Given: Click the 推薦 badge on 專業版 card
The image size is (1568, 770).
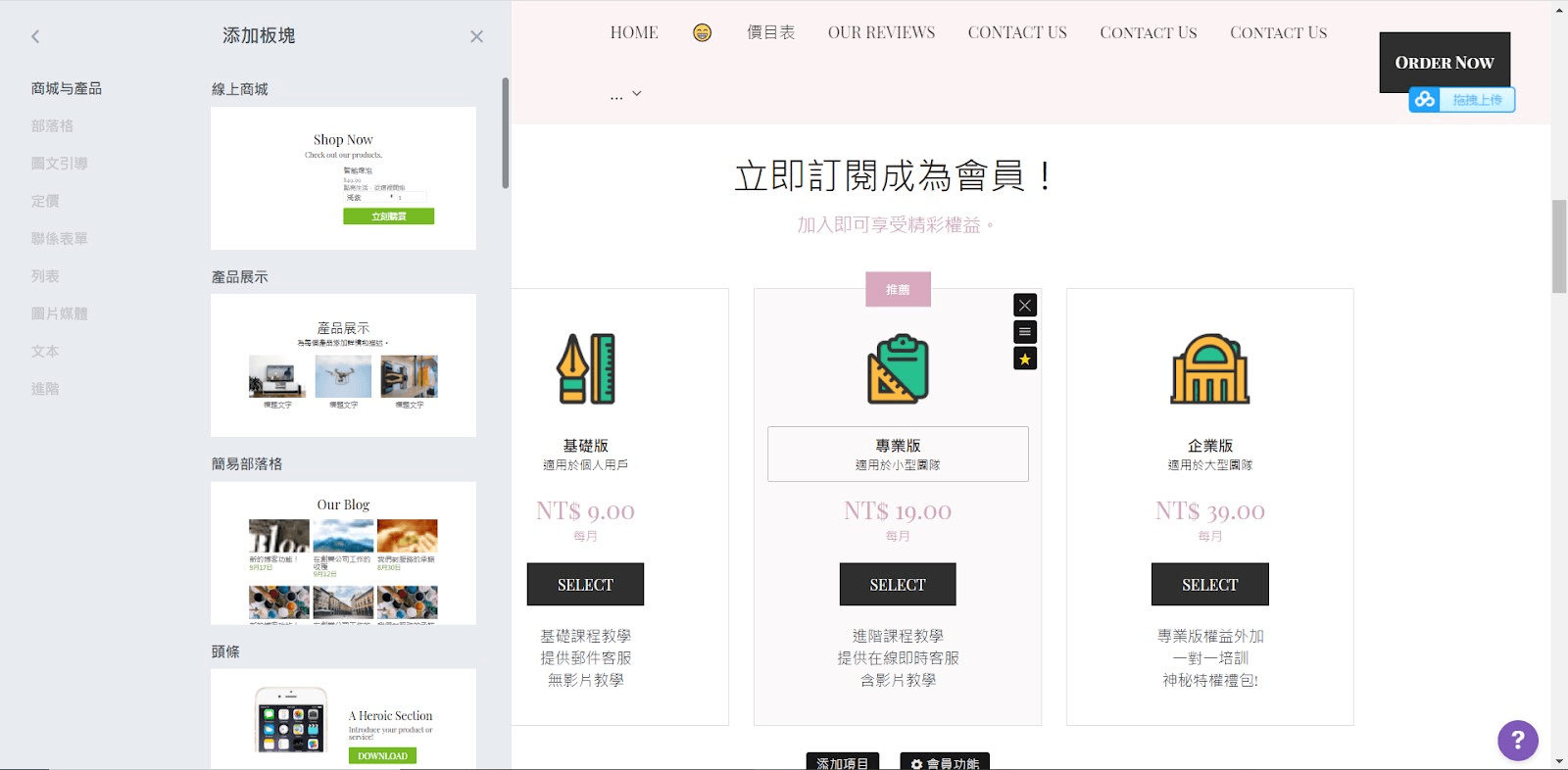Looking at the screenshot, I should (898, 289).
